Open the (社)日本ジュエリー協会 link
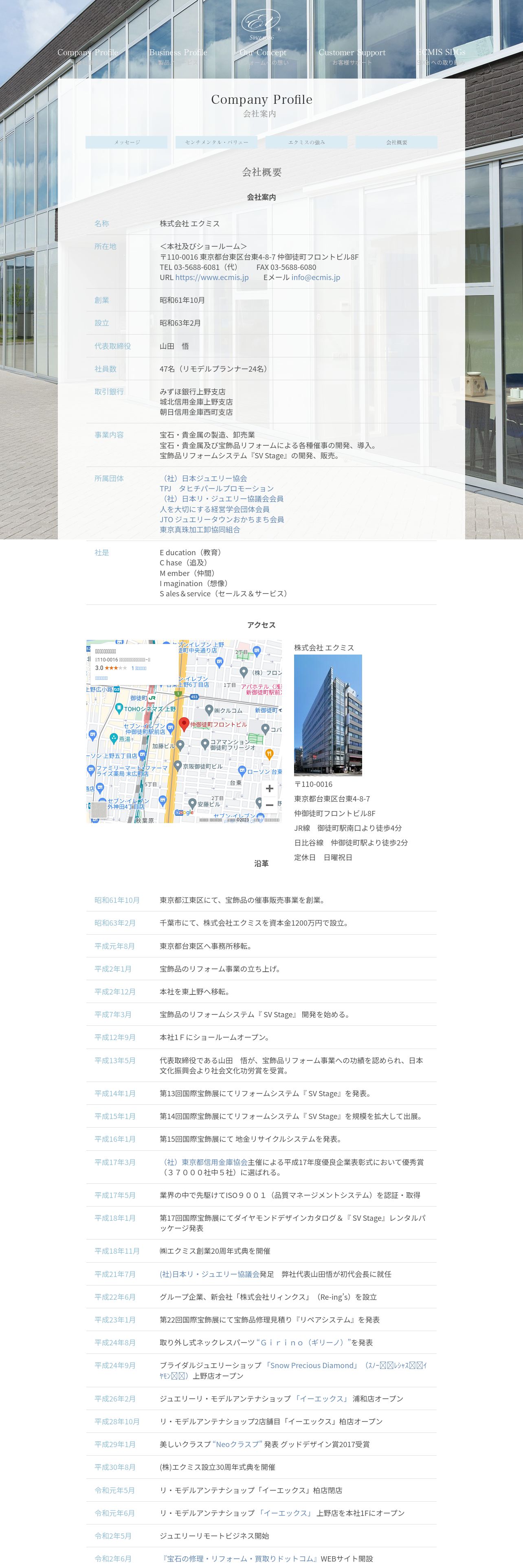The width and height of the screenshot is (523, 1568). click(203, 478)
